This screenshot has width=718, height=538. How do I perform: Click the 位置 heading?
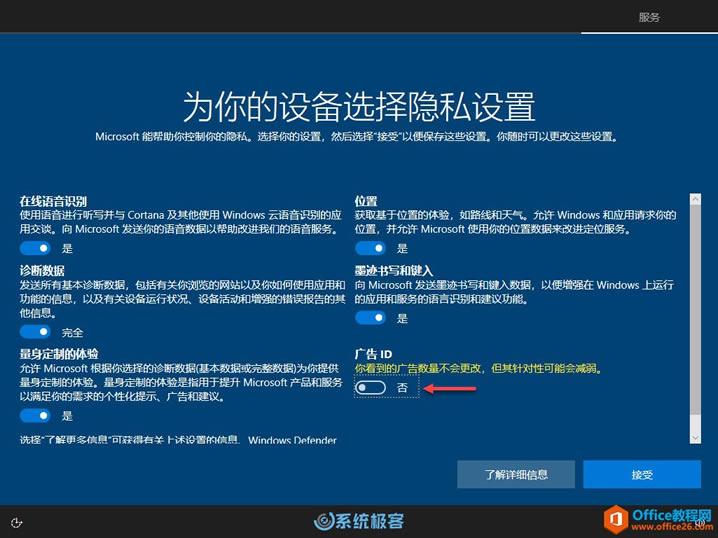coord(366,201)
